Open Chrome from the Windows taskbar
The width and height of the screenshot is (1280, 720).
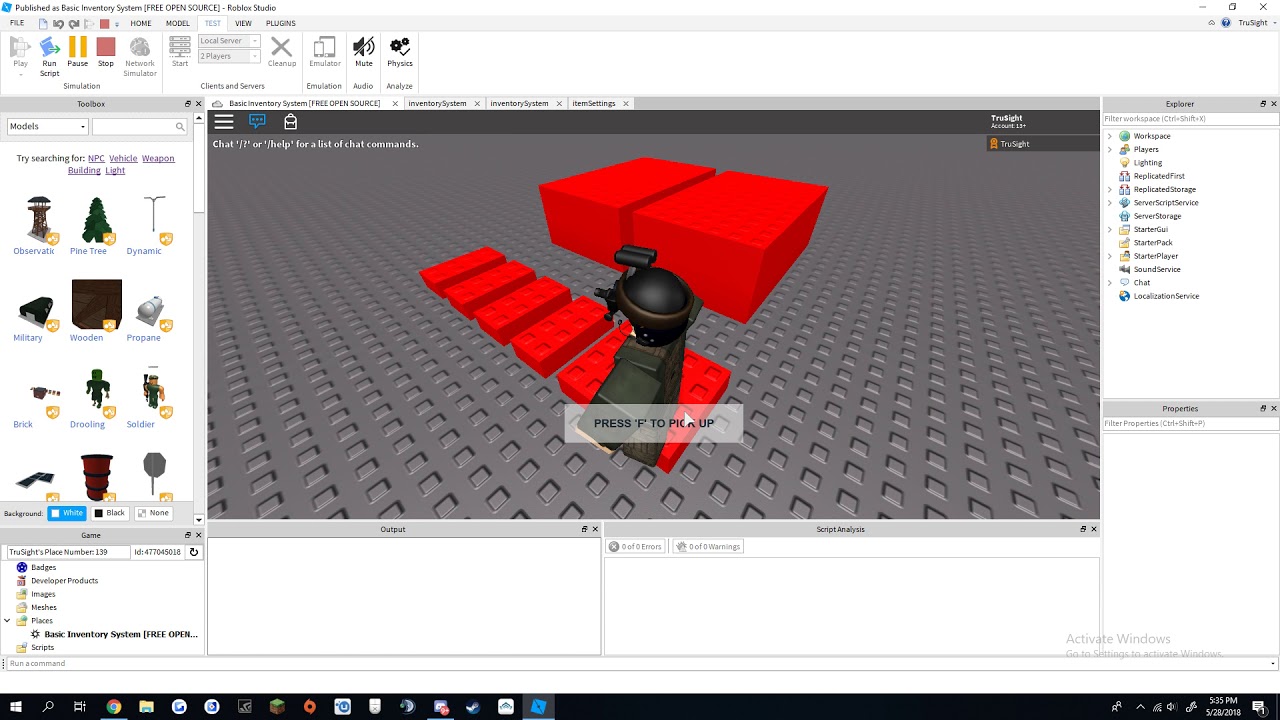(x=114, y=707)
